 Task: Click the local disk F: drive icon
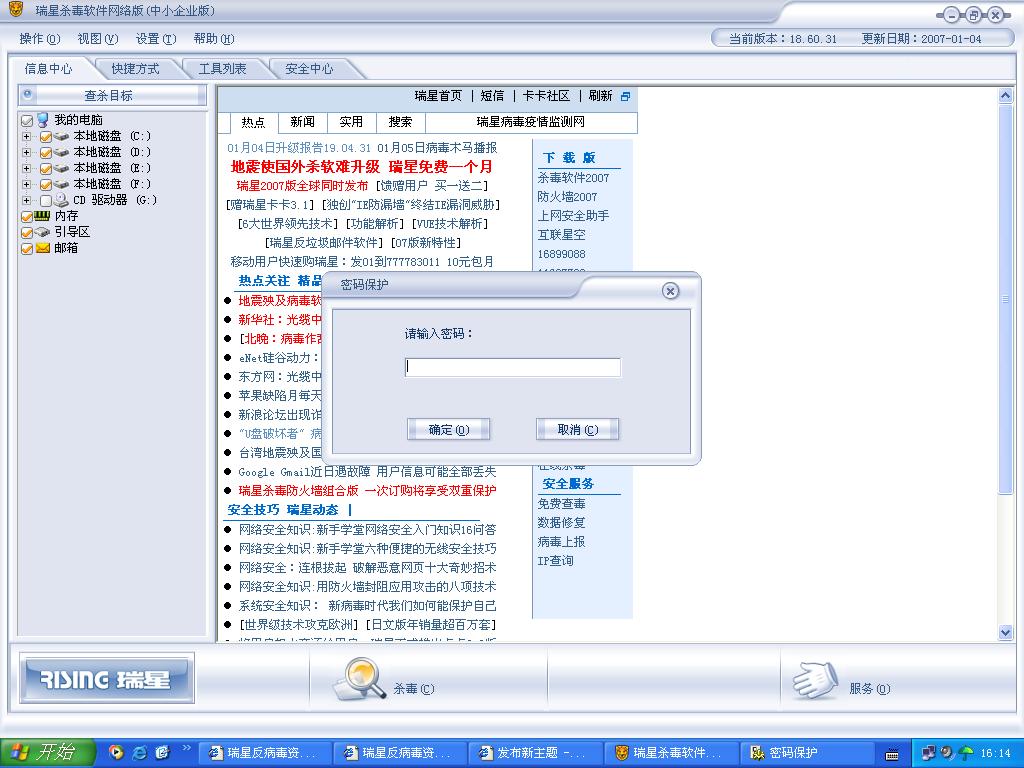[x=61, y=184]
